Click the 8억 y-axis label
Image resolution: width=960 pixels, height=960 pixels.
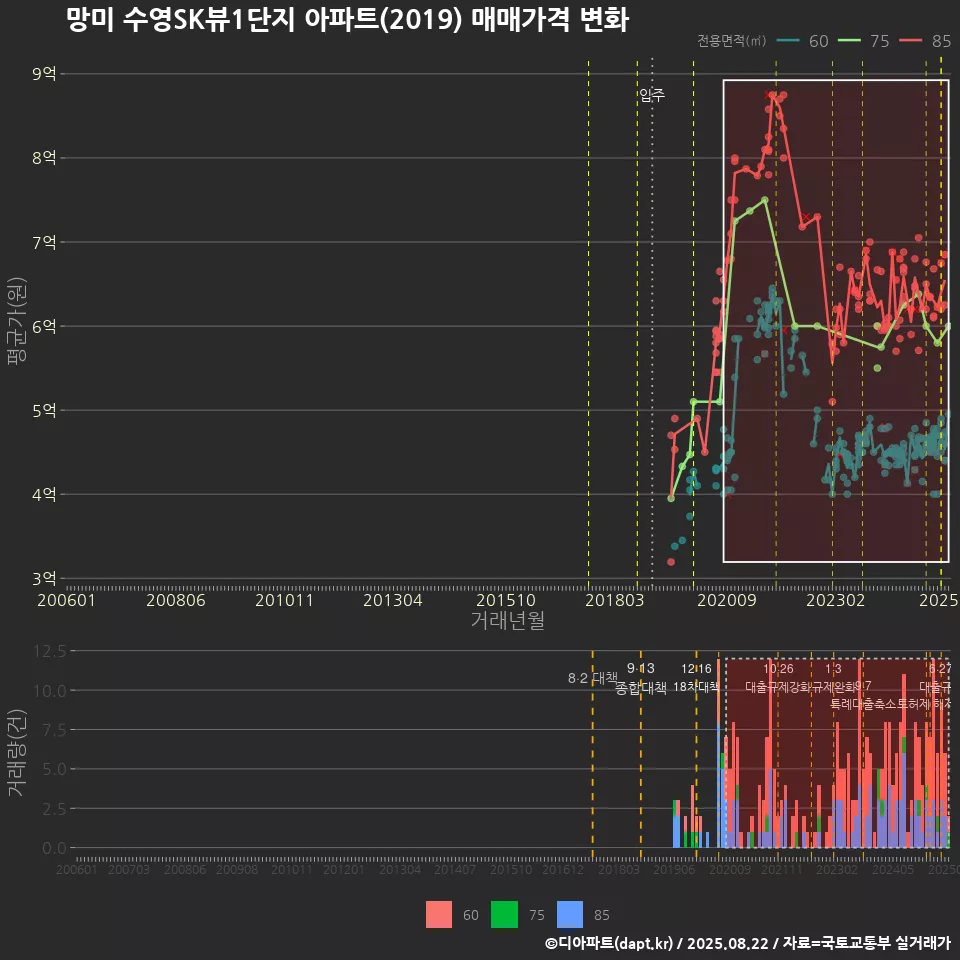click(x=44, y=158)
